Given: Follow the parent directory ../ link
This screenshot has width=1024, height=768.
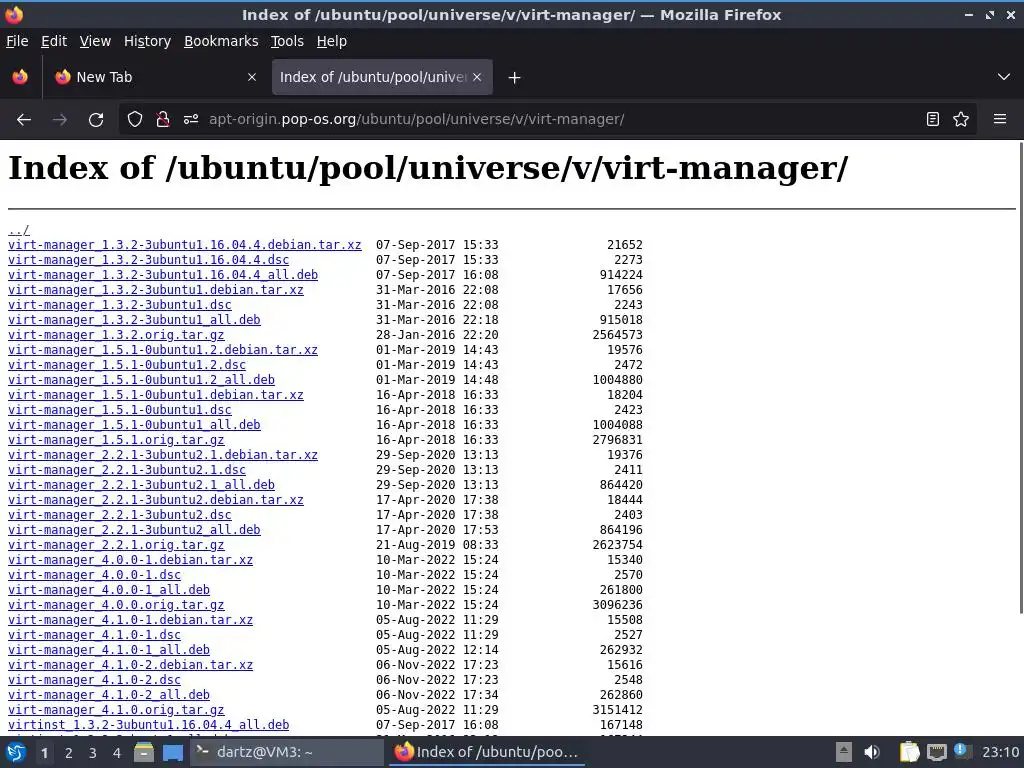Looking at the screenshot, I should click(18, 230).
